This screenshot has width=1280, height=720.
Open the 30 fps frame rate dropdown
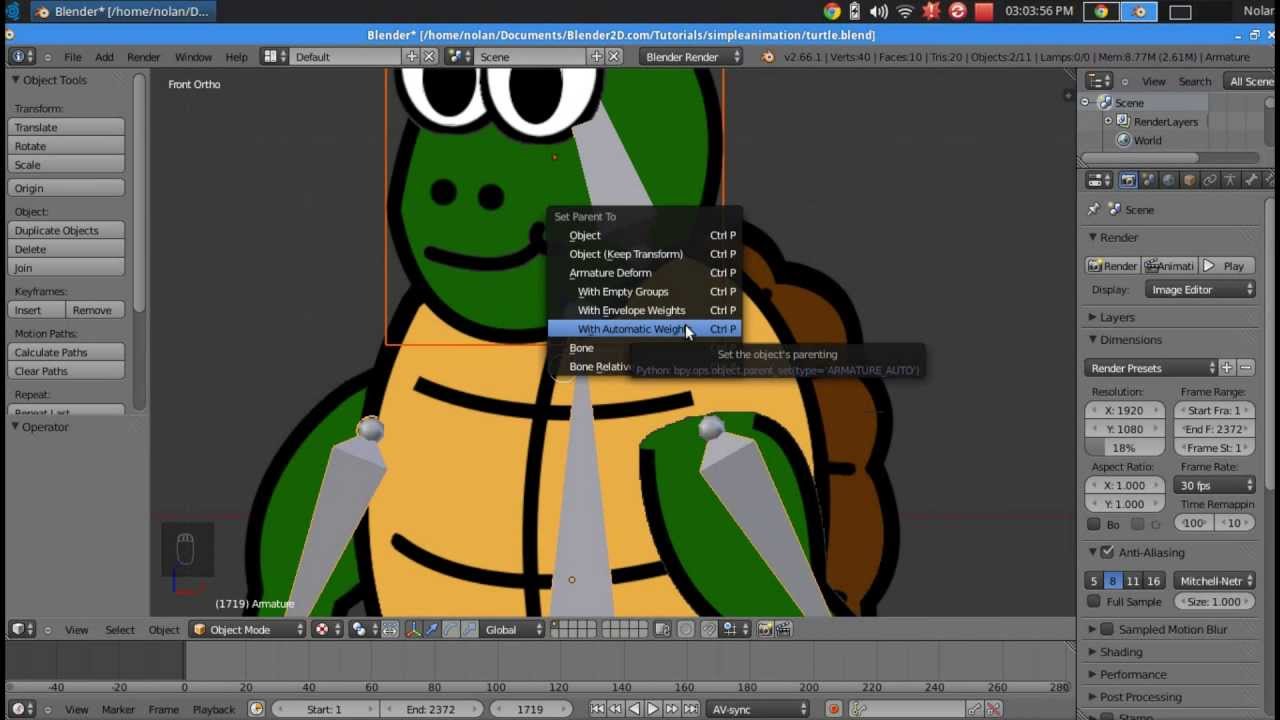coord(1215,486)
